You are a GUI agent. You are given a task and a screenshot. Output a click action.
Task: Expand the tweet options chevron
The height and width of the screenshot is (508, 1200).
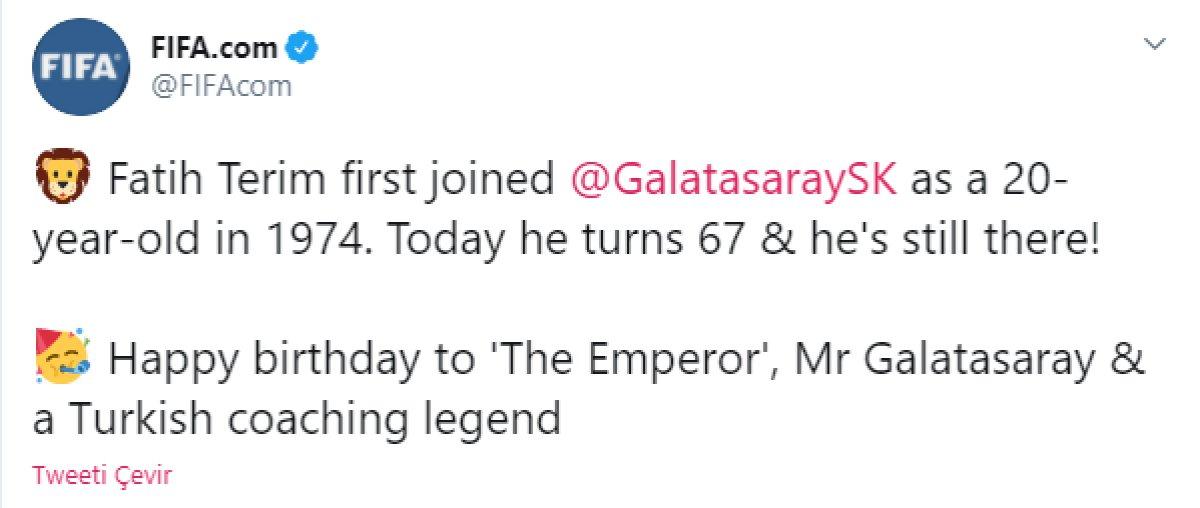pos(1154,45)
